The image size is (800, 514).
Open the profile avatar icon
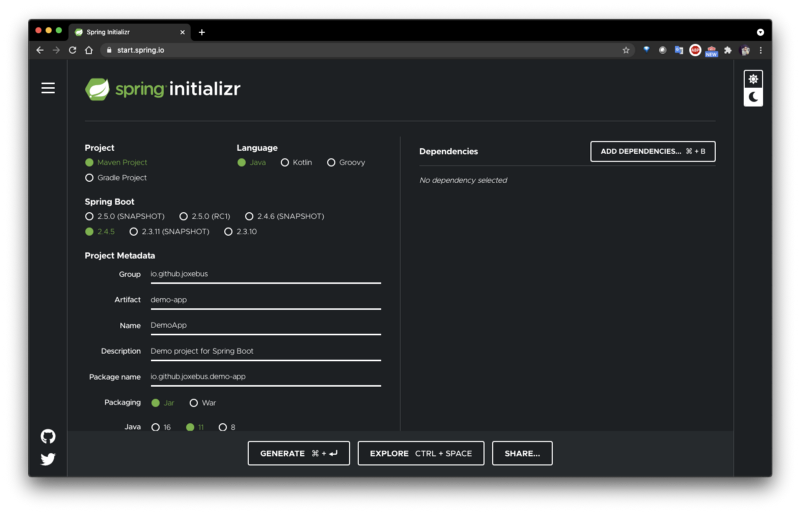pyautogui.click(x=745, y=50)
